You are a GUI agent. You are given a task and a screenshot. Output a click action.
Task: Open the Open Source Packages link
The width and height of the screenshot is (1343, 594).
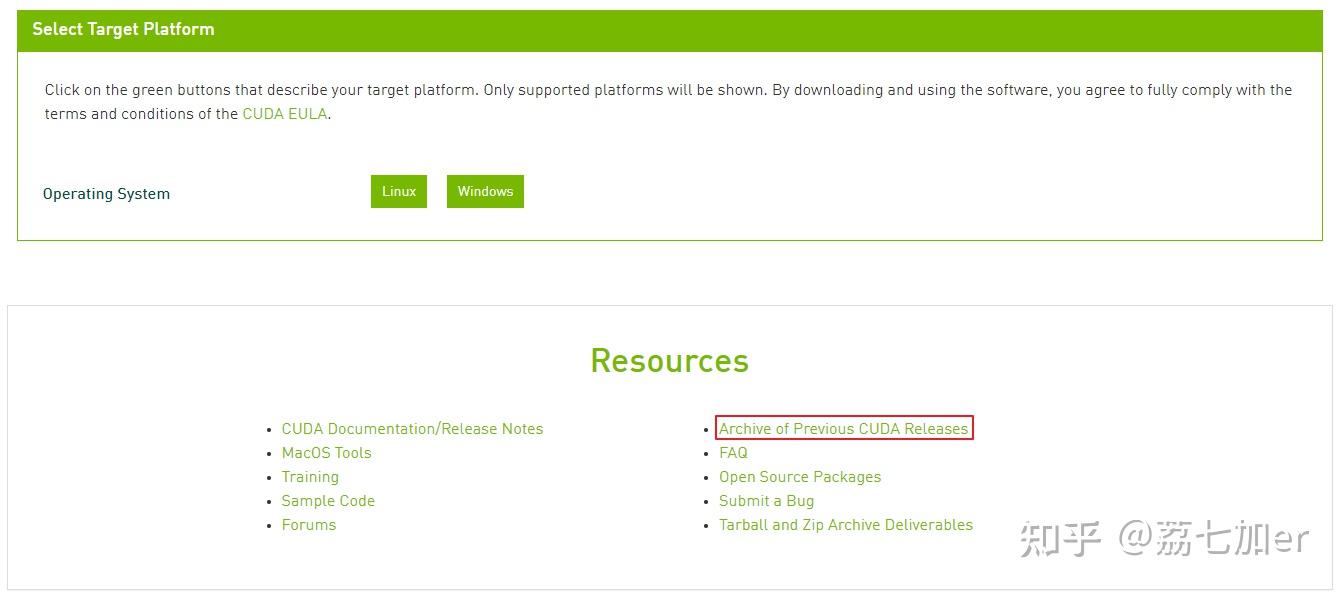[800, 477]
